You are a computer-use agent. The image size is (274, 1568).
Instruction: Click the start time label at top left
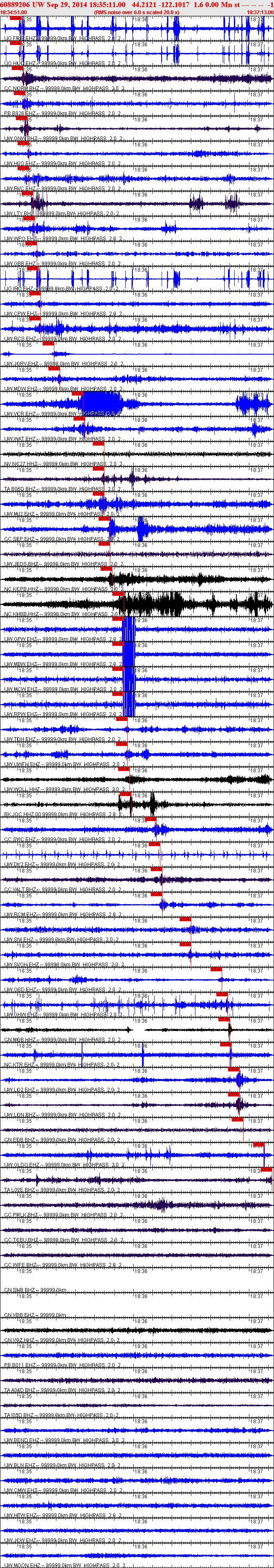[13, 12]
